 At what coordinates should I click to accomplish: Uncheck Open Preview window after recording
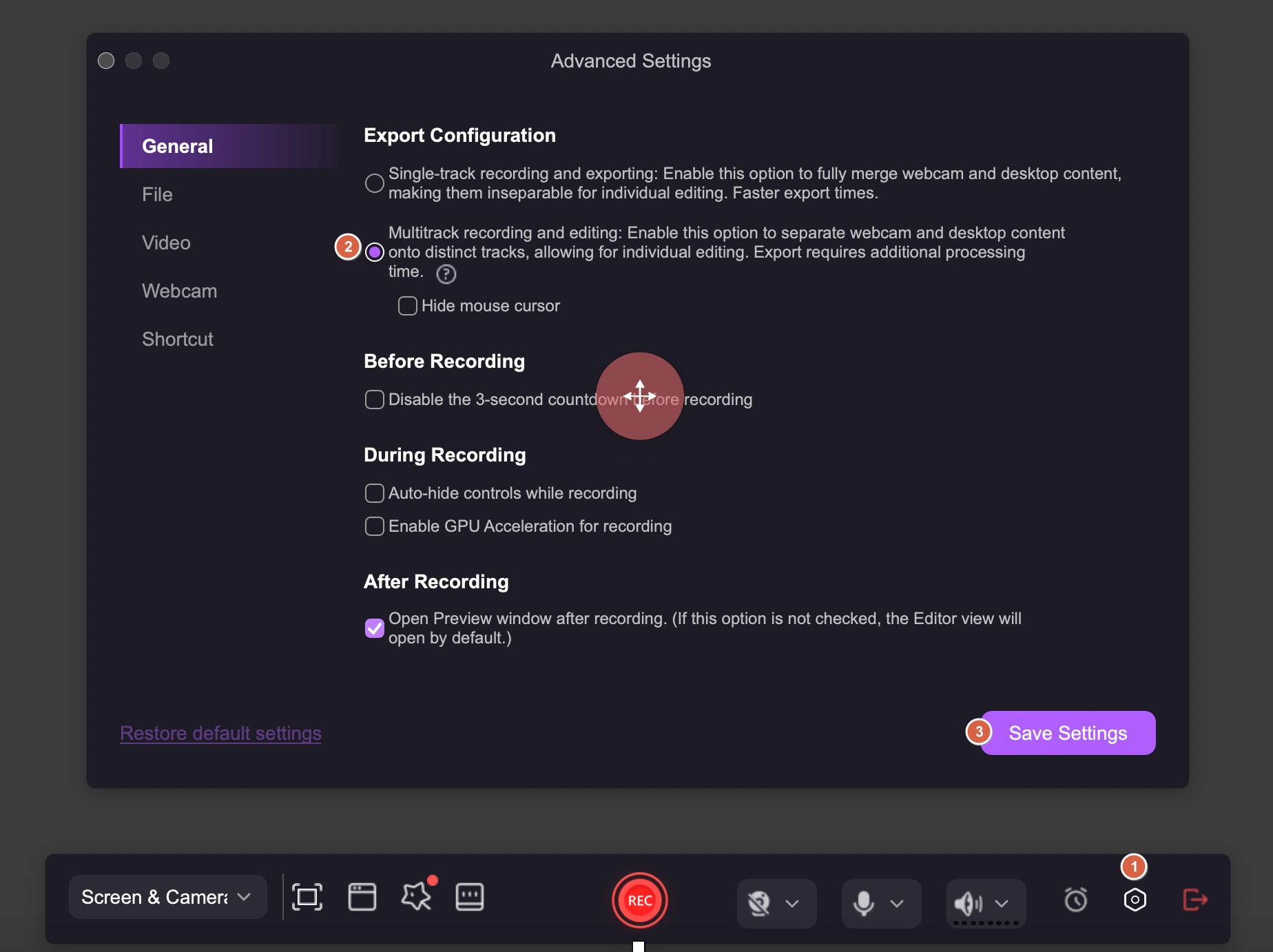click(x=374, y=628)
